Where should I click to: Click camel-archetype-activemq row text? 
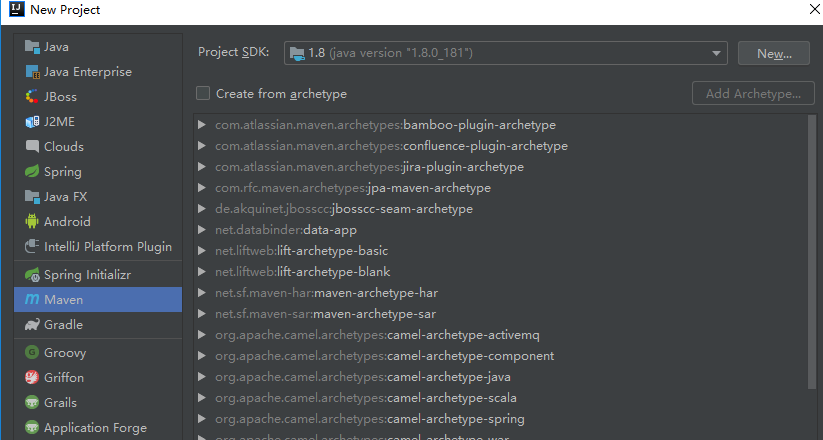(377, 335)
